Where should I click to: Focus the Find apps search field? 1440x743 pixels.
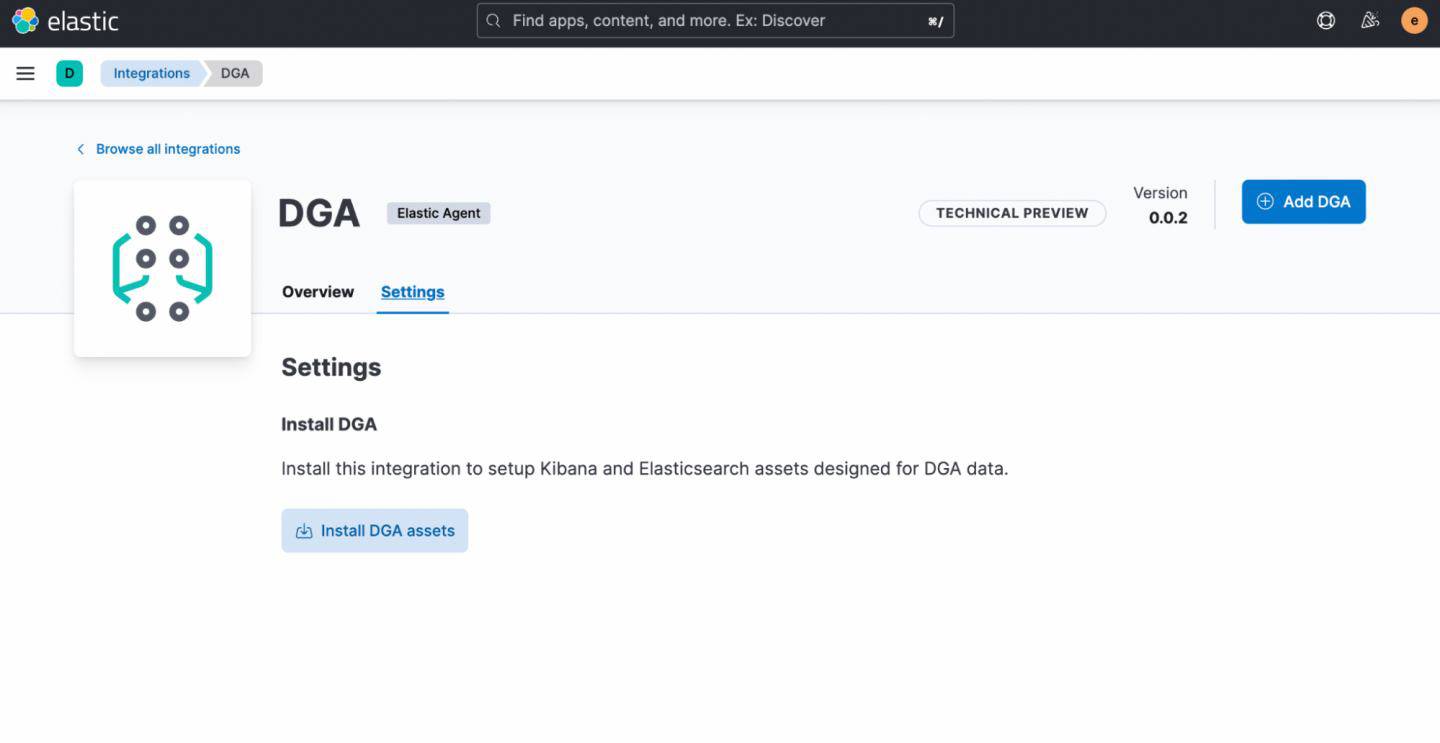[x=700, y=20]
